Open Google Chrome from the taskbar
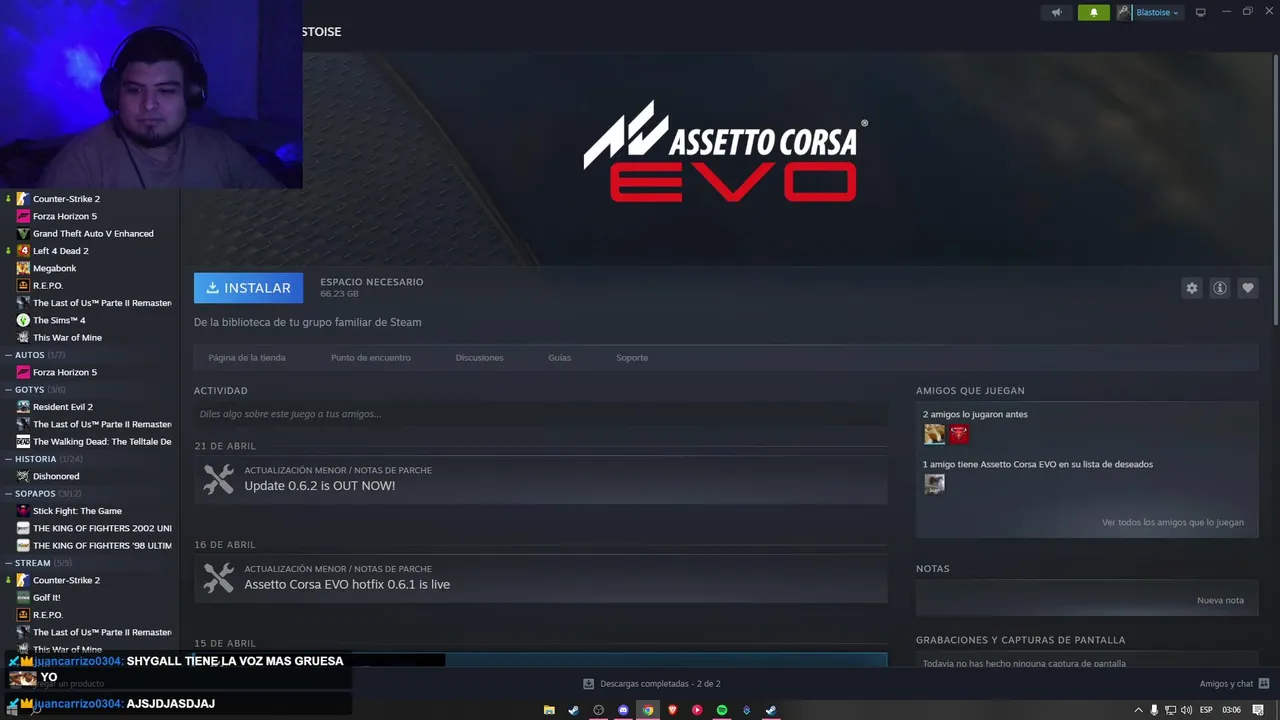Viewport: 1280px width, 720px height. click(x=648, y=710)
